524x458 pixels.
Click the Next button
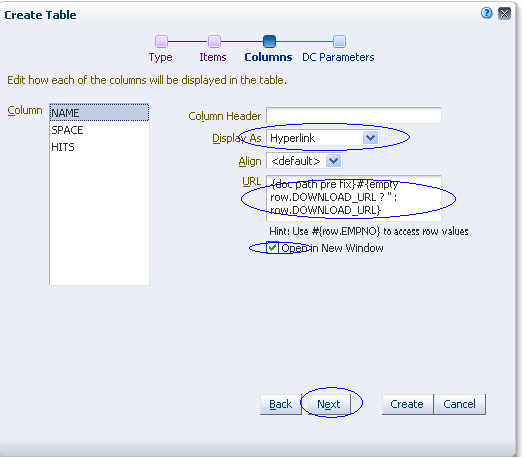tap(329, 404)
